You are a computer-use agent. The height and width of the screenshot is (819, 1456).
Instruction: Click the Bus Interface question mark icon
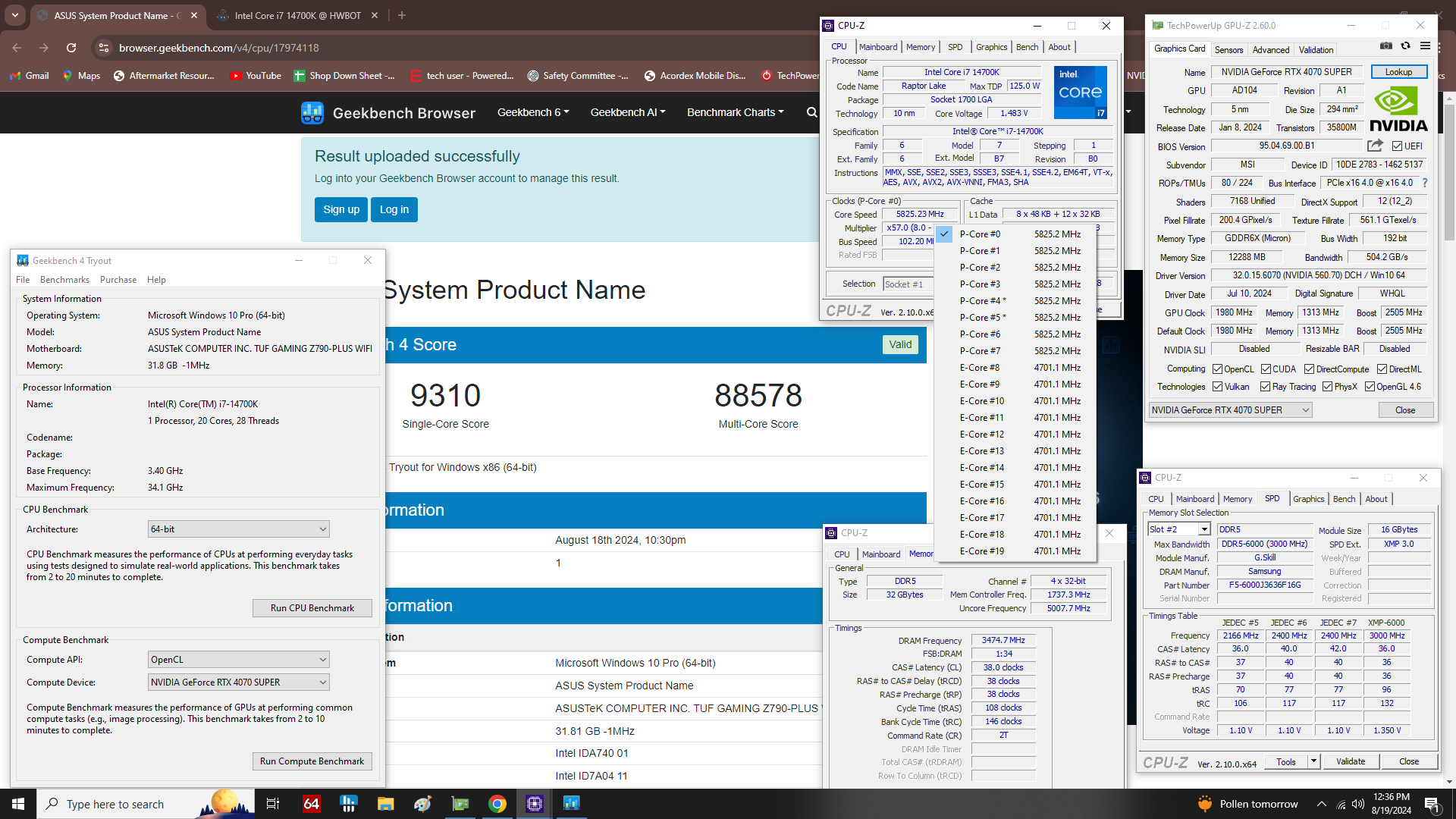click(1425, 183)
